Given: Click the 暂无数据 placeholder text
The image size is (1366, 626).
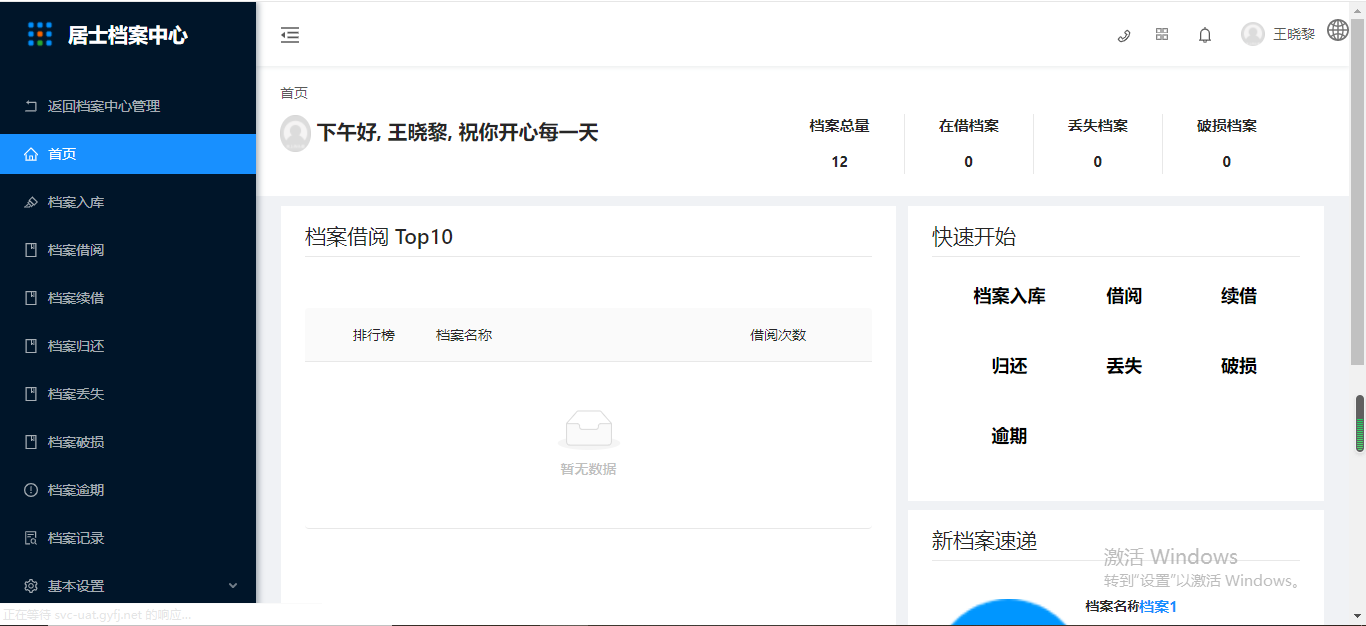Looking at the screenshot, I should (x=588, y=469).
